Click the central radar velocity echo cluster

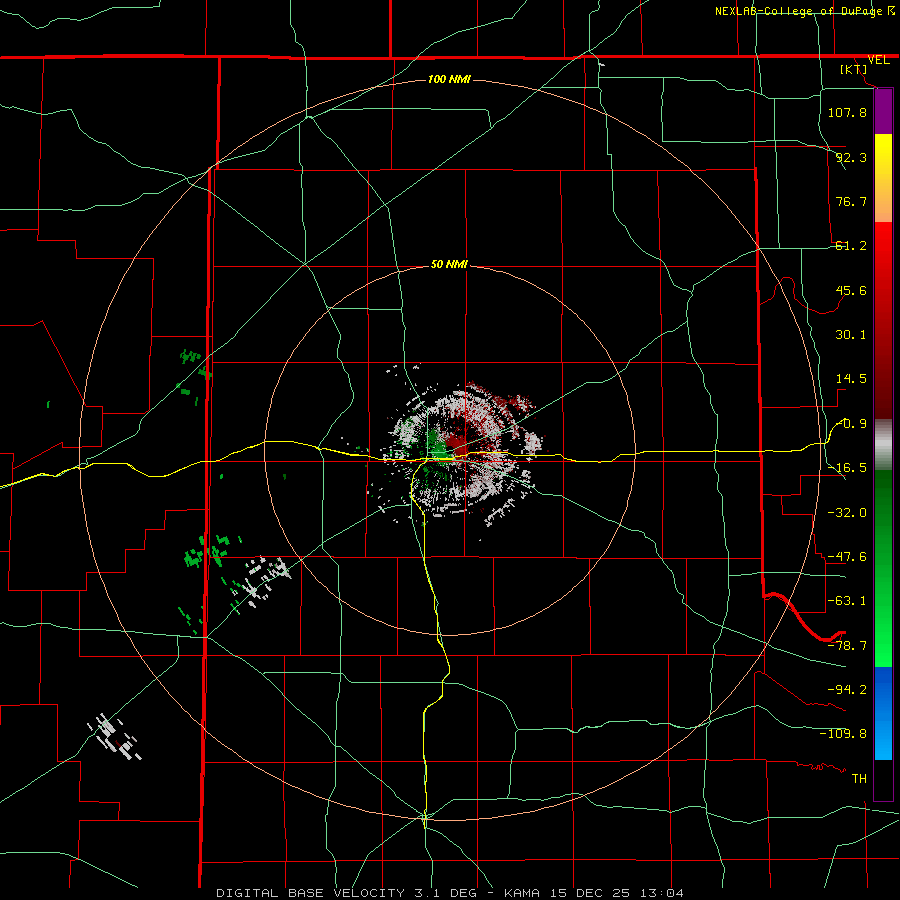tap(456, 451)
